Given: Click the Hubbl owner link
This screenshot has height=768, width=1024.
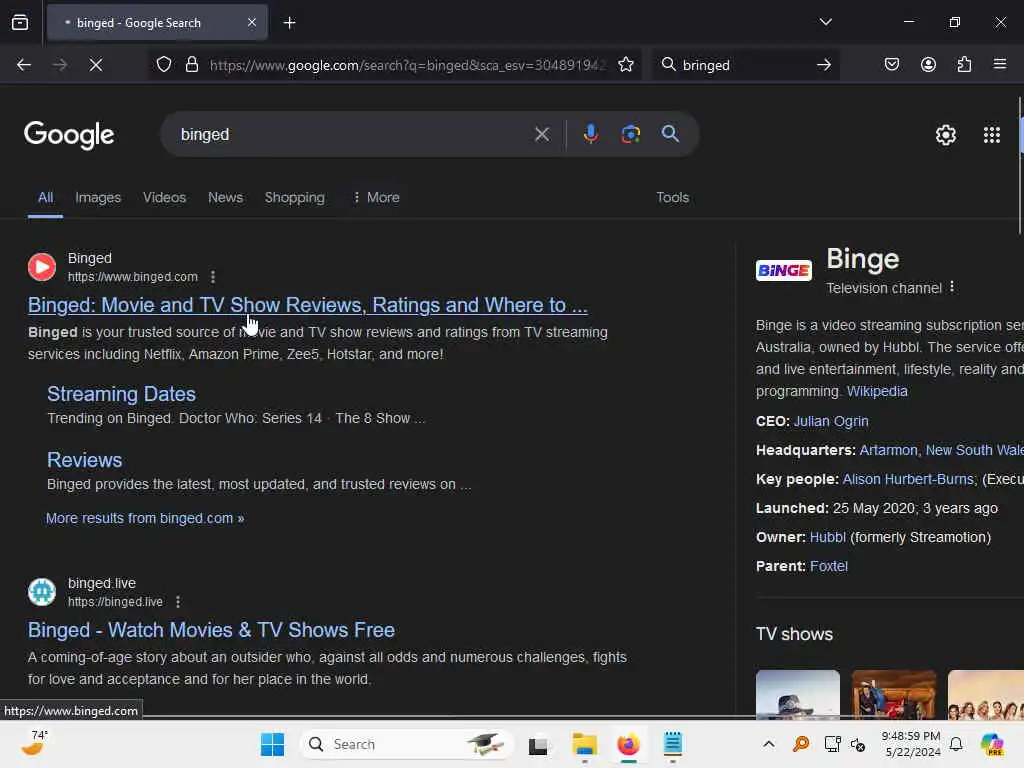Looking at the screenshot, I should point(827,537).
